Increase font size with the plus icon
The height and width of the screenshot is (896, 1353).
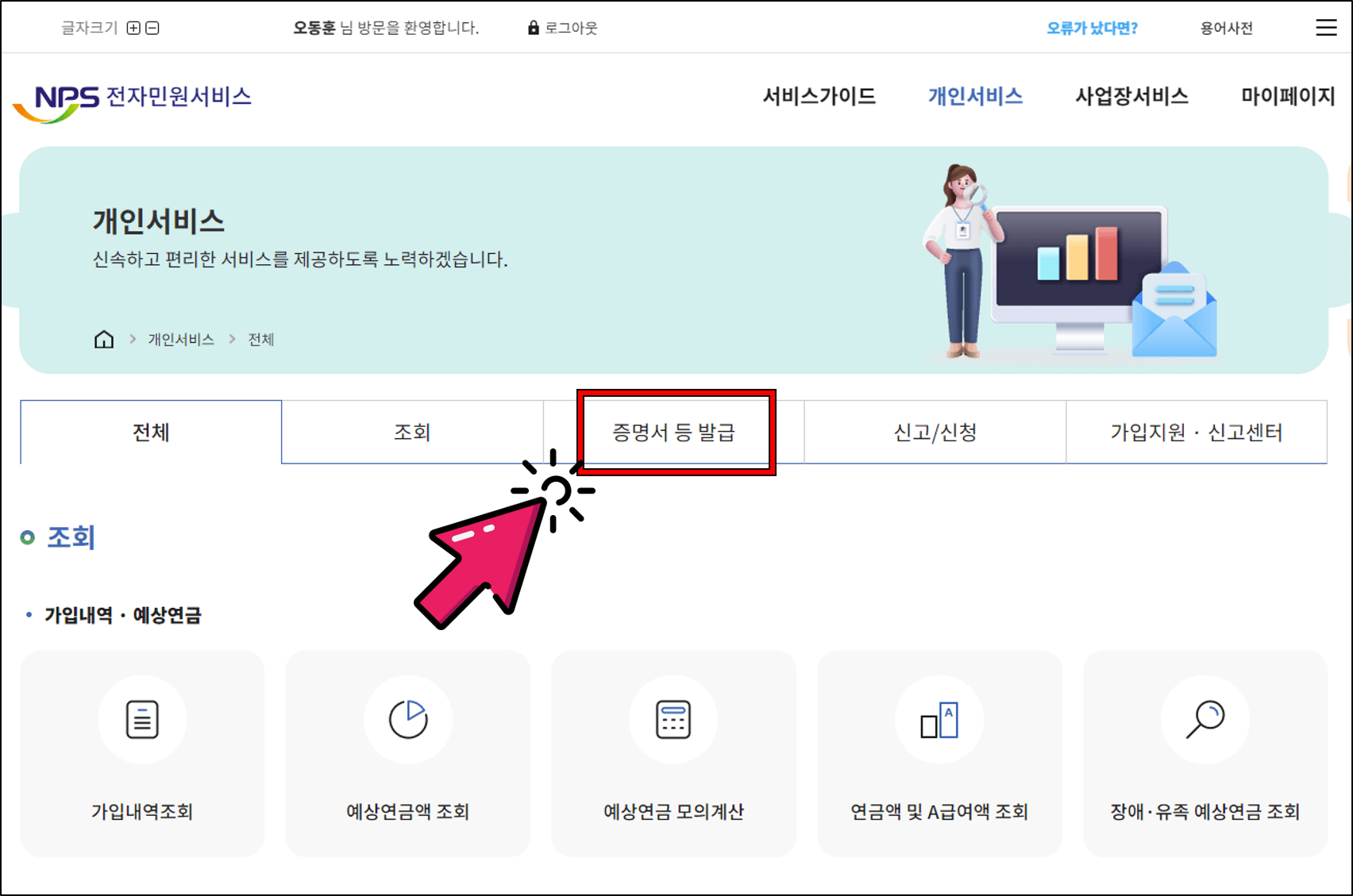pyautogui.click(x=135, y=28)
